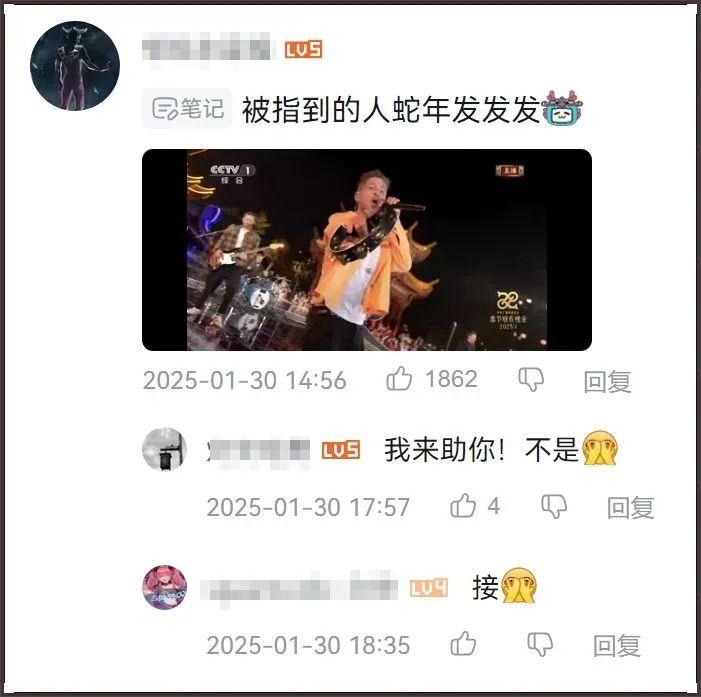Click 回复 under the 18:35 reply
This screenshot has height=697, width=701.
tap(617, 646)
